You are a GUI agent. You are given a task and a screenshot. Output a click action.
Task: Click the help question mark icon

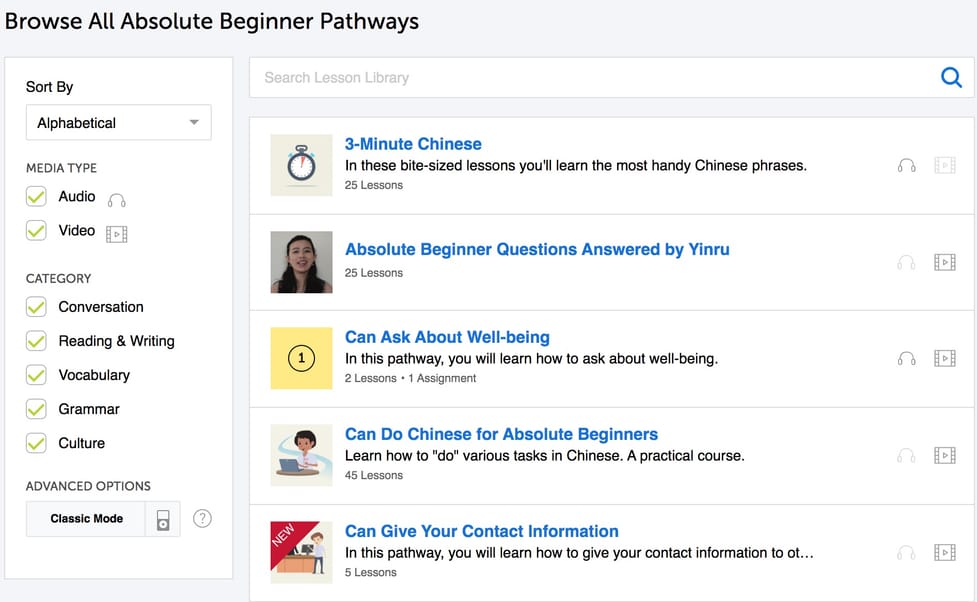tap(202, 518)
